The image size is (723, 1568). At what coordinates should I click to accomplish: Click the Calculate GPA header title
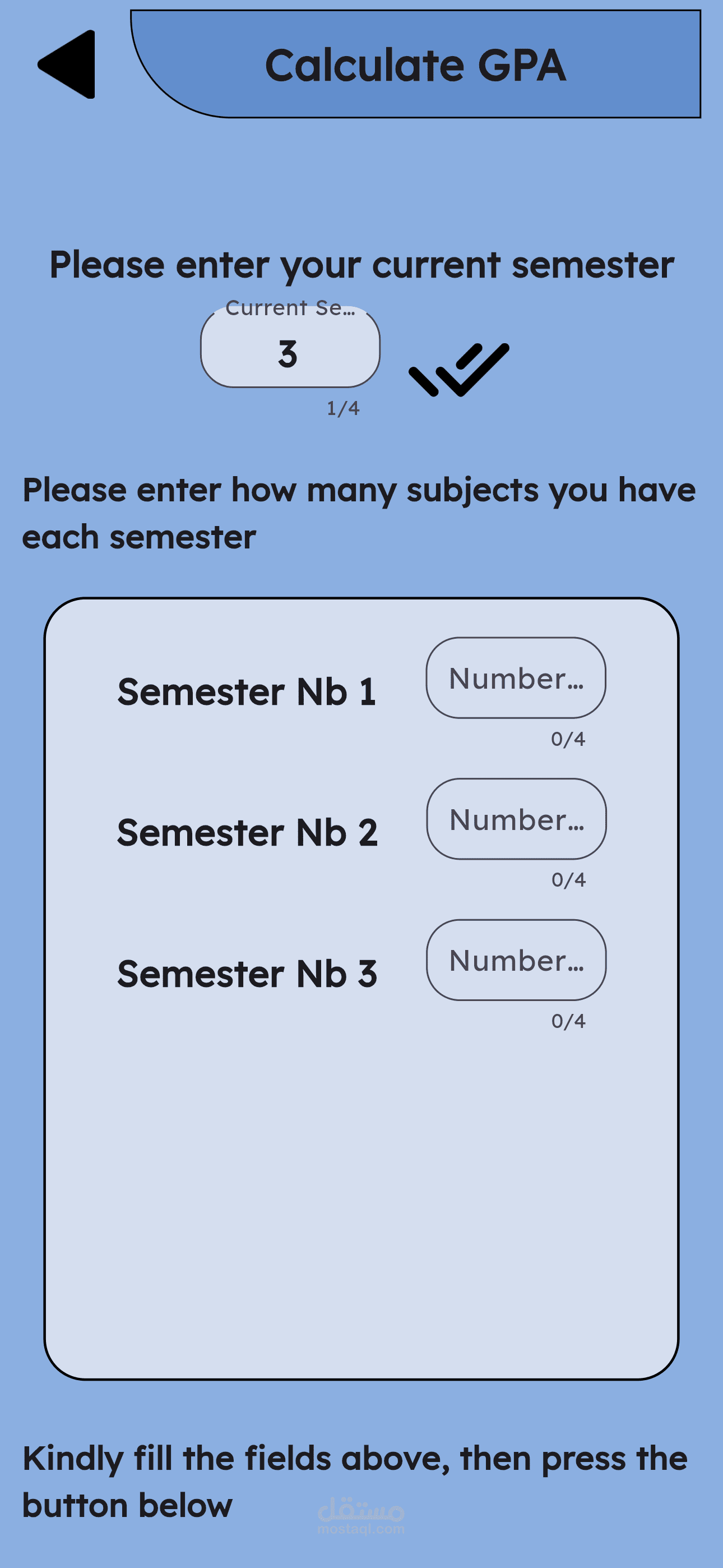click(416, 66)
